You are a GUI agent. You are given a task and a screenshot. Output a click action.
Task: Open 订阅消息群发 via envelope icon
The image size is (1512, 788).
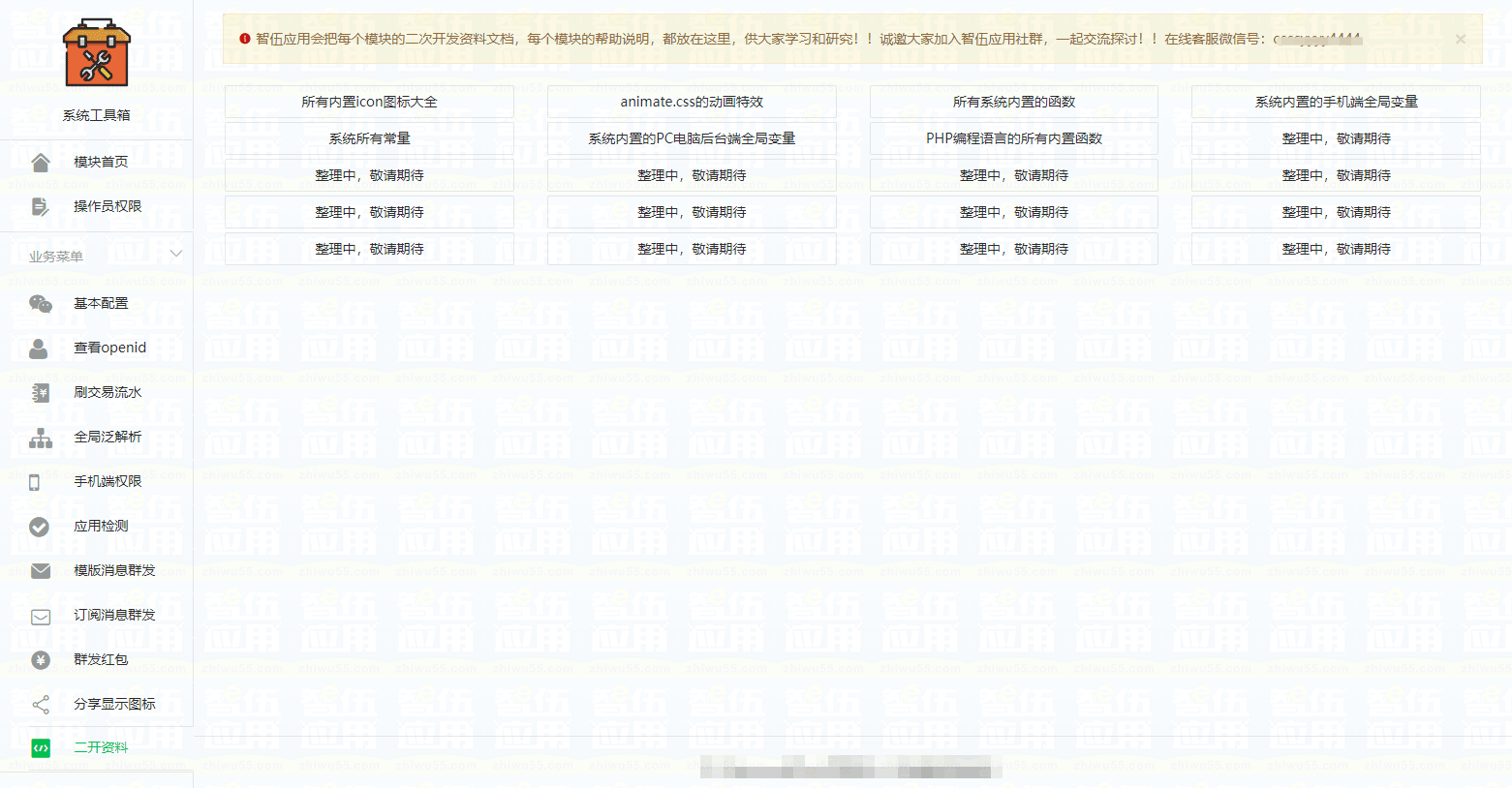tap(40, 615)
